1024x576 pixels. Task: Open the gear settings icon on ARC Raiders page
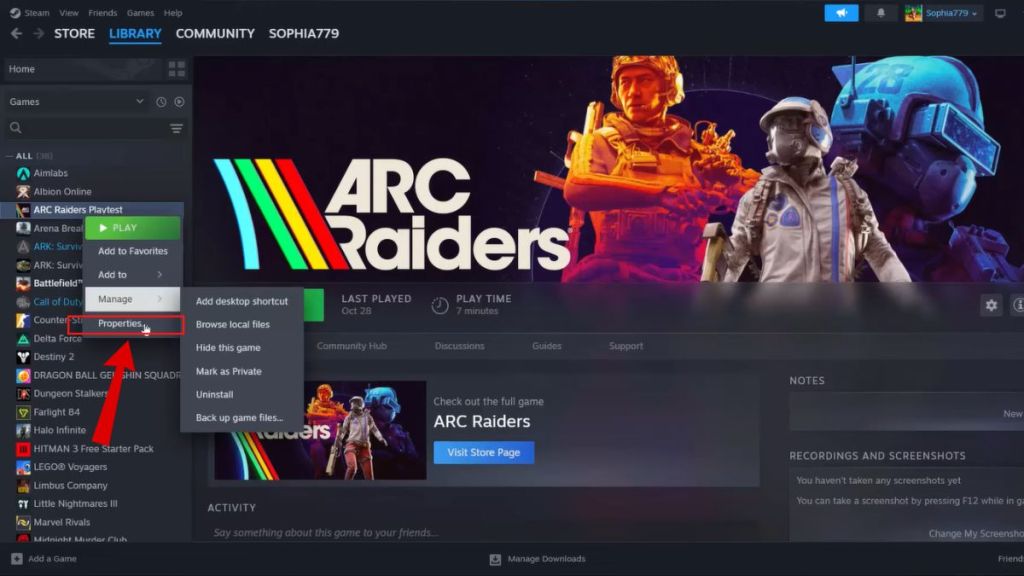tap(992, 307)
